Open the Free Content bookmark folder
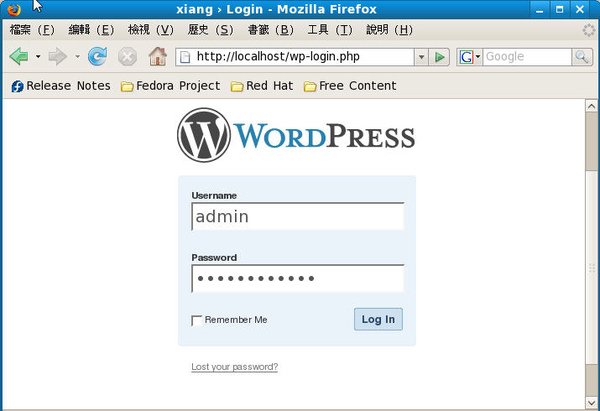This screenshot has width=600, height=411. tap(350, 86)
